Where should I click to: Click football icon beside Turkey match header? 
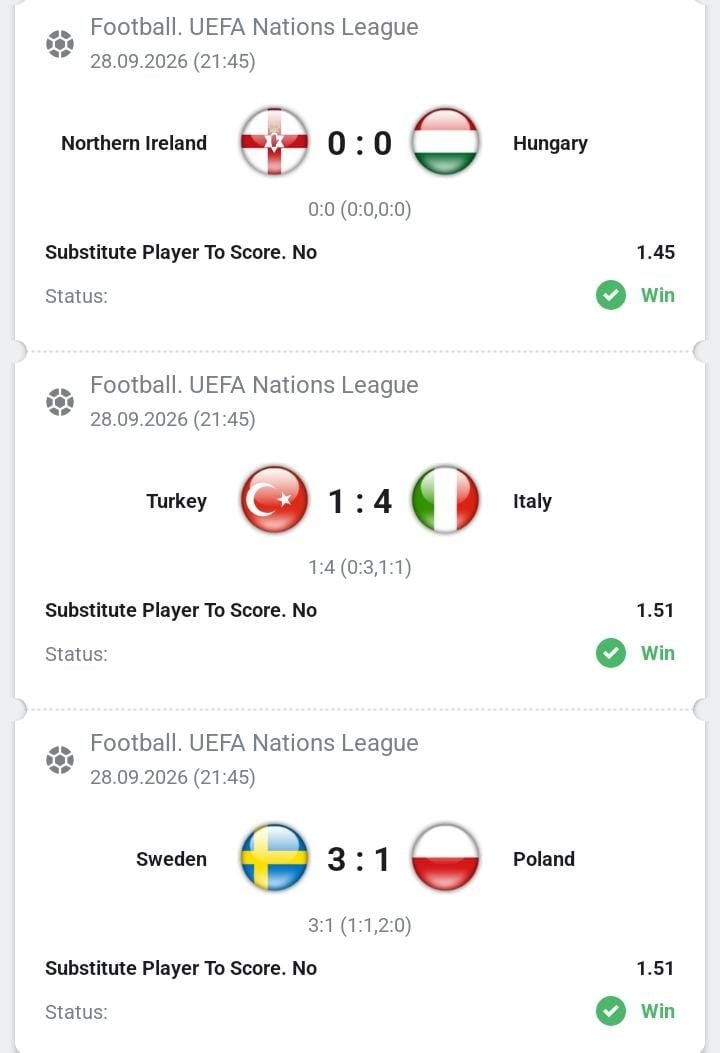pos(60,402)
